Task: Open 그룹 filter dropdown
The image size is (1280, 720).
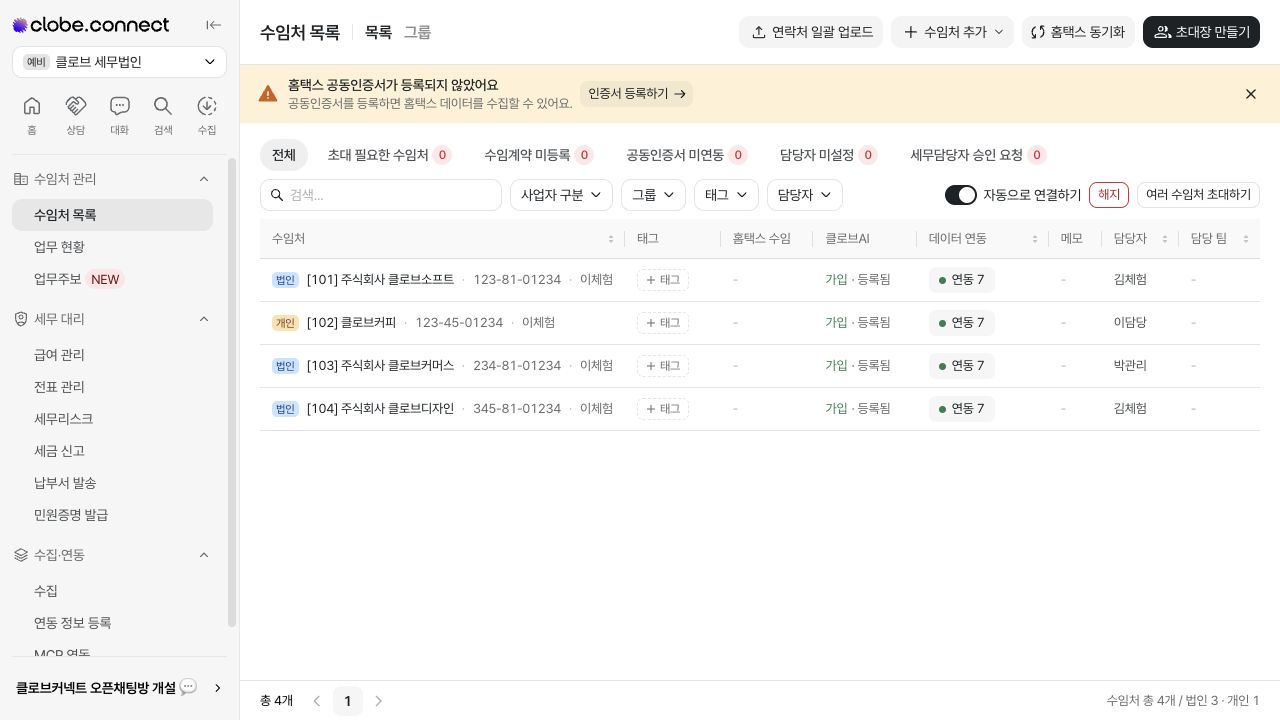Action: click(x=653, y=195)
